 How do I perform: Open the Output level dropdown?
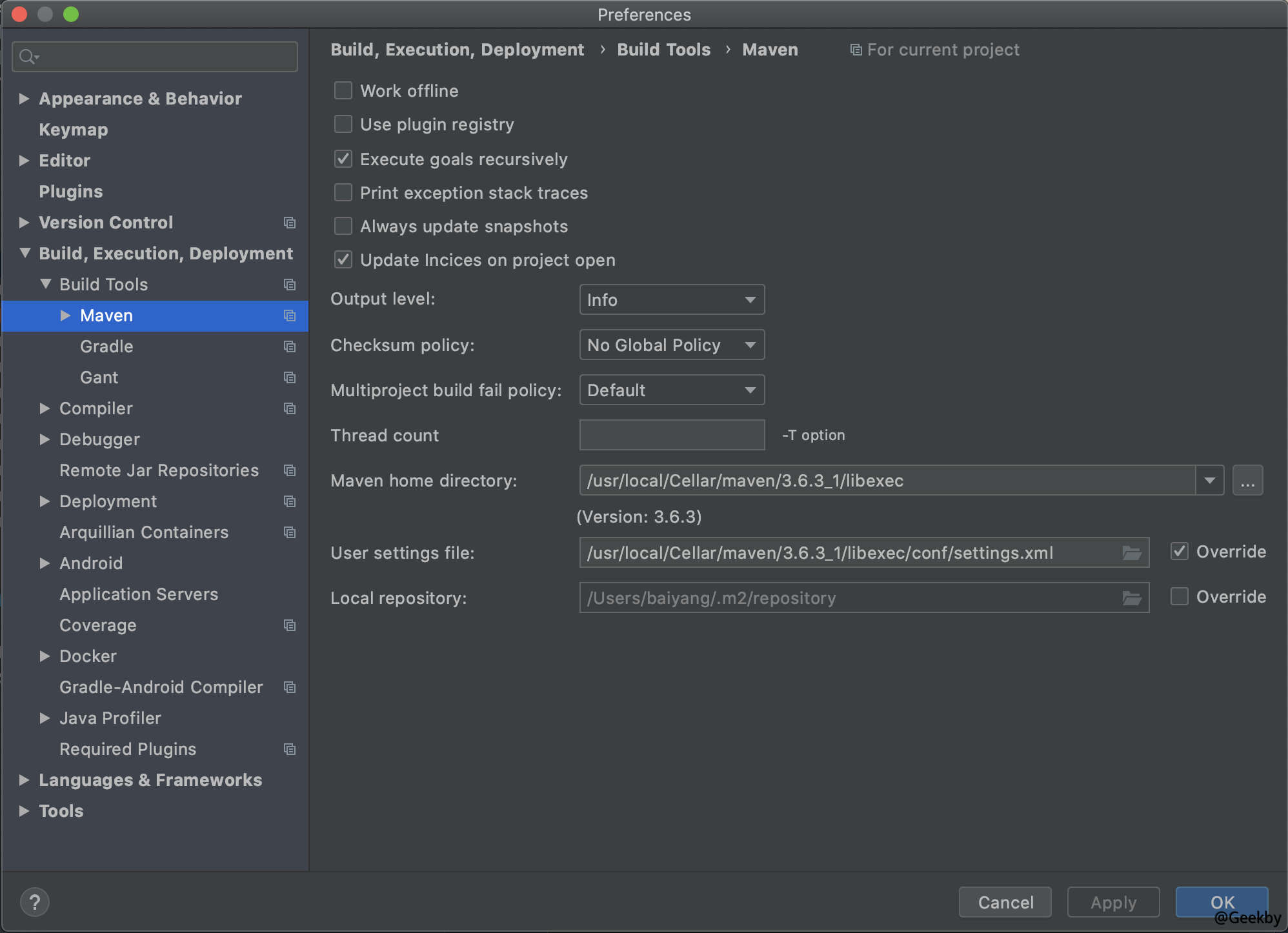[671, 299]
